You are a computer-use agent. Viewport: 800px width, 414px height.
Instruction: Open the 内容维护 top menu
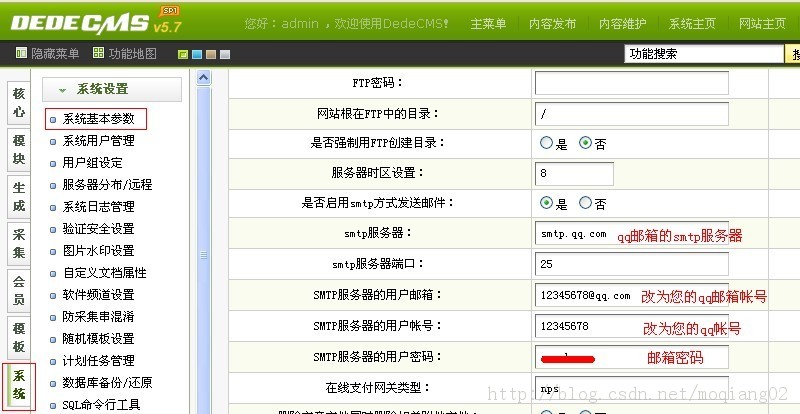(x=622, y=23)
